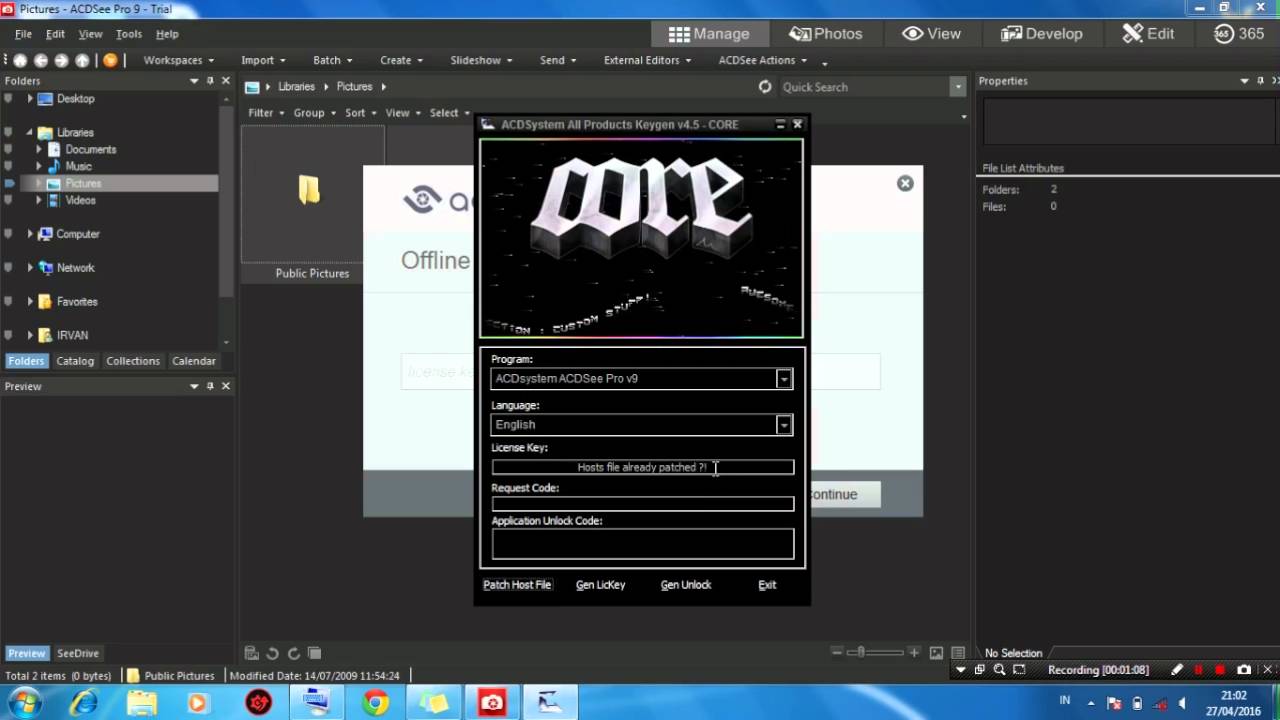Switch to details list view icon
This screenshot has width=1280, height=720.
point(958,653)
